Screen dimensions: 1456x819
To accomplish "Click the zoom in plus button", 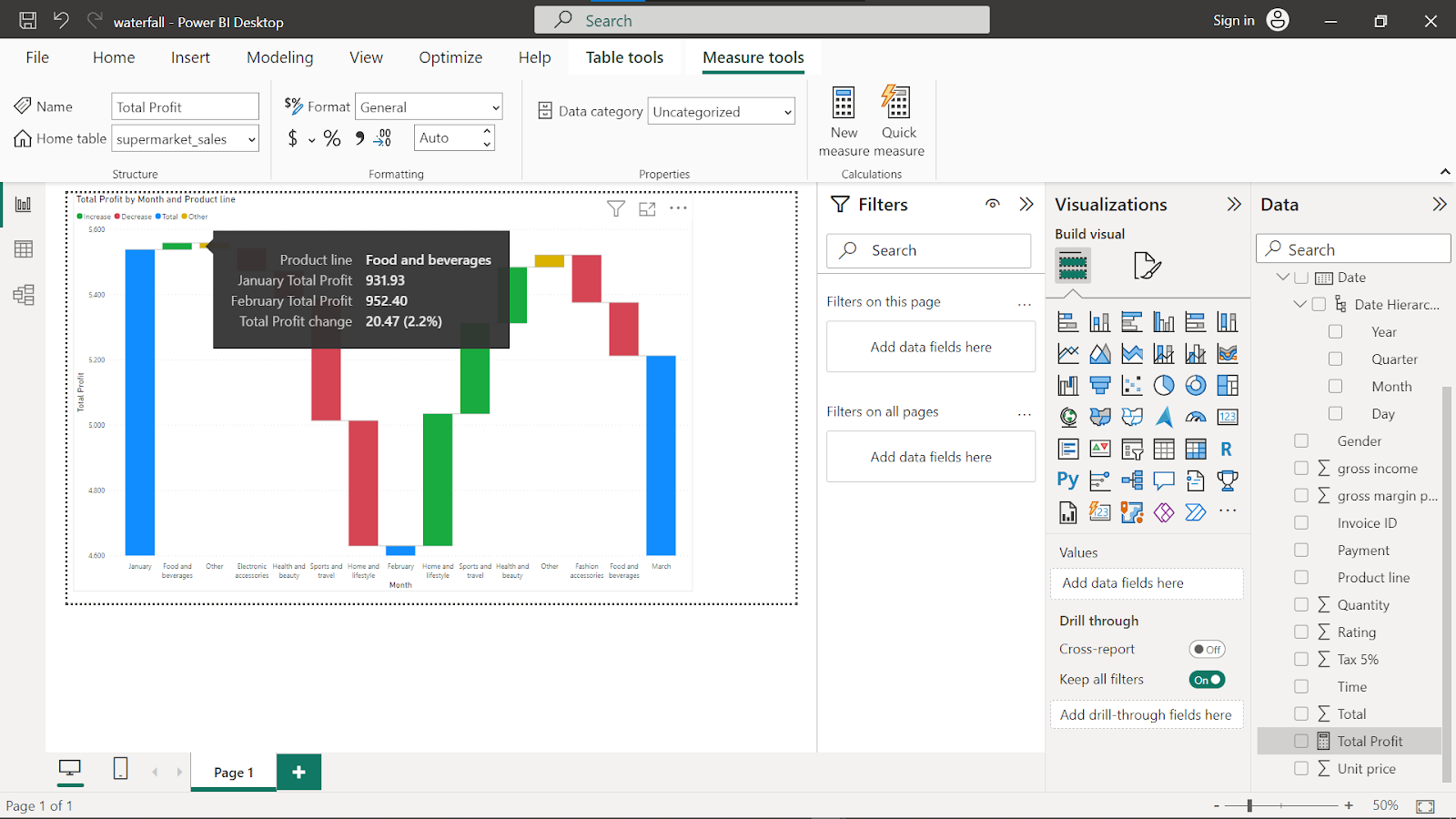I will pos(1349,805).
